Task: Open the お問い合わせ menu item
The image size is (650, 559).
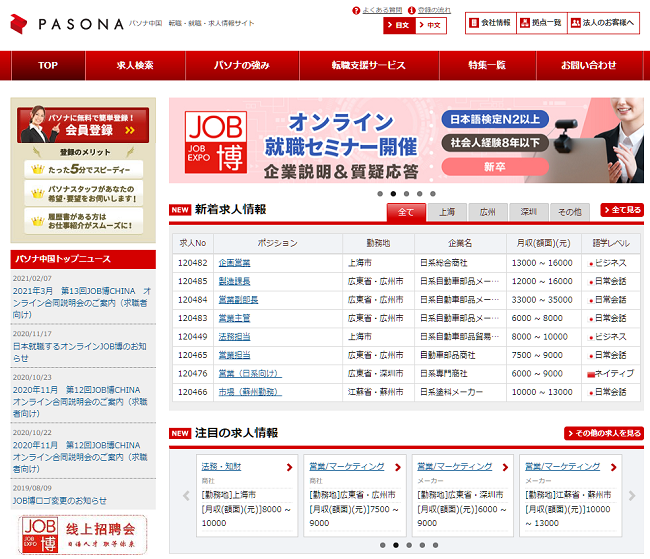Action: tap(589, 65)
